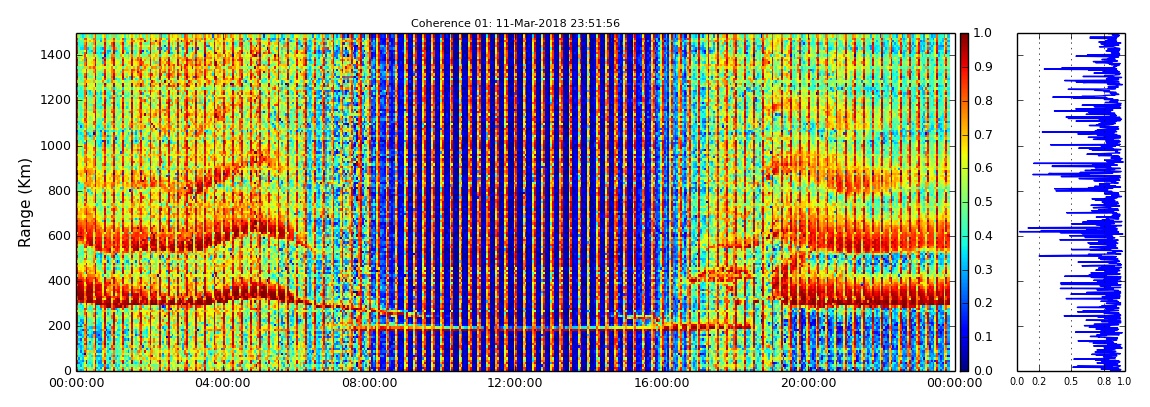
Task: Click the 200 range tick label
Action: [59, 326]
